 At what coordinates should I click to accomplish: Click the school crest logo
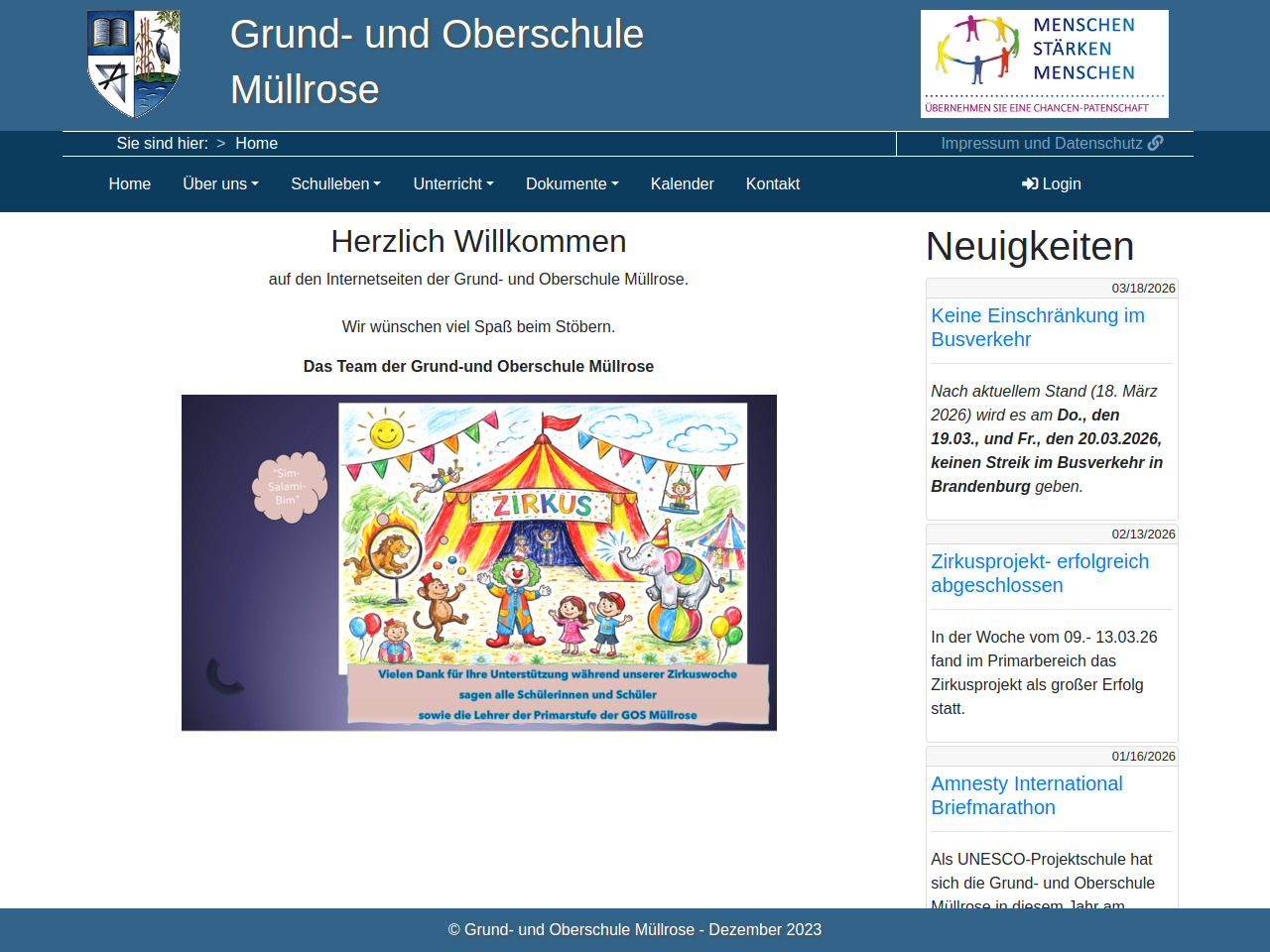134,64
